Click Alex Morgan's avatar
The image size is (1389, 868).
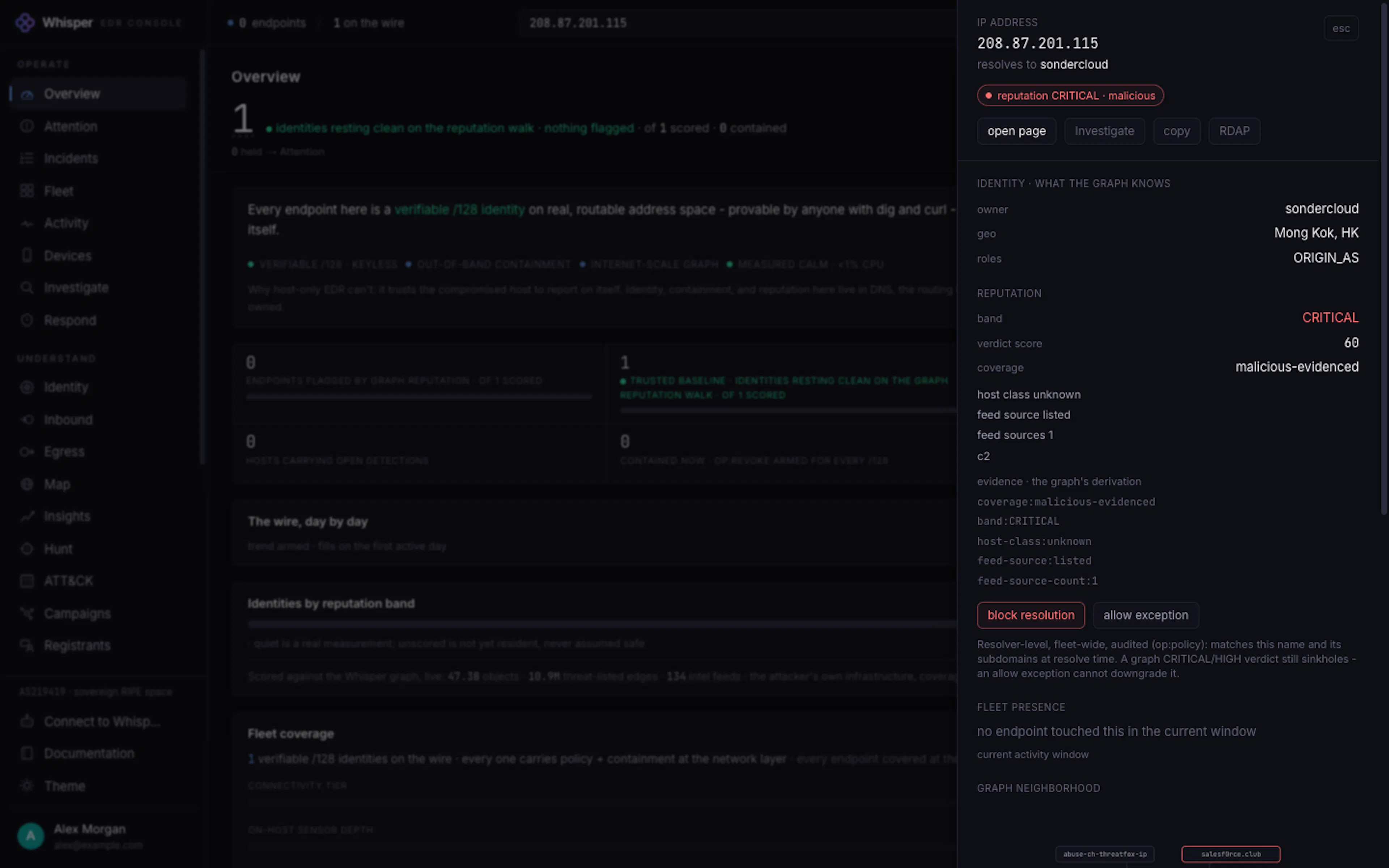31,836
